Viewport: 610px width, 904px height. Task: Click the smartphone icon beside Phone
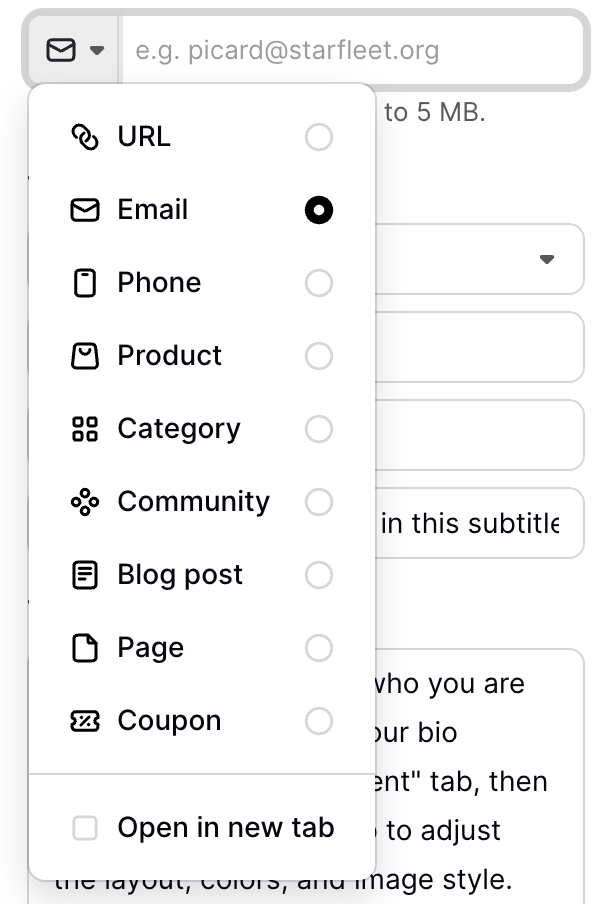(85, 283)
